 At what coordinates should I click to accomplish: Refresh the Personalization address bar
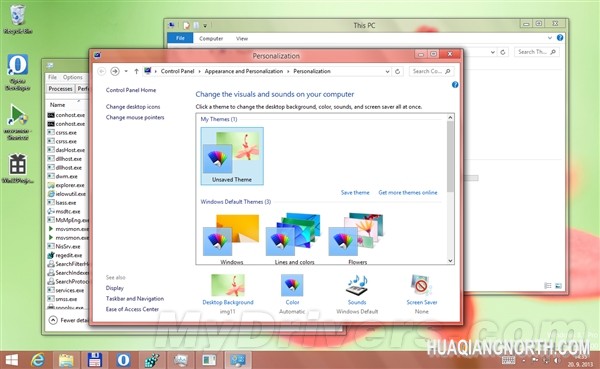(398, 71)
